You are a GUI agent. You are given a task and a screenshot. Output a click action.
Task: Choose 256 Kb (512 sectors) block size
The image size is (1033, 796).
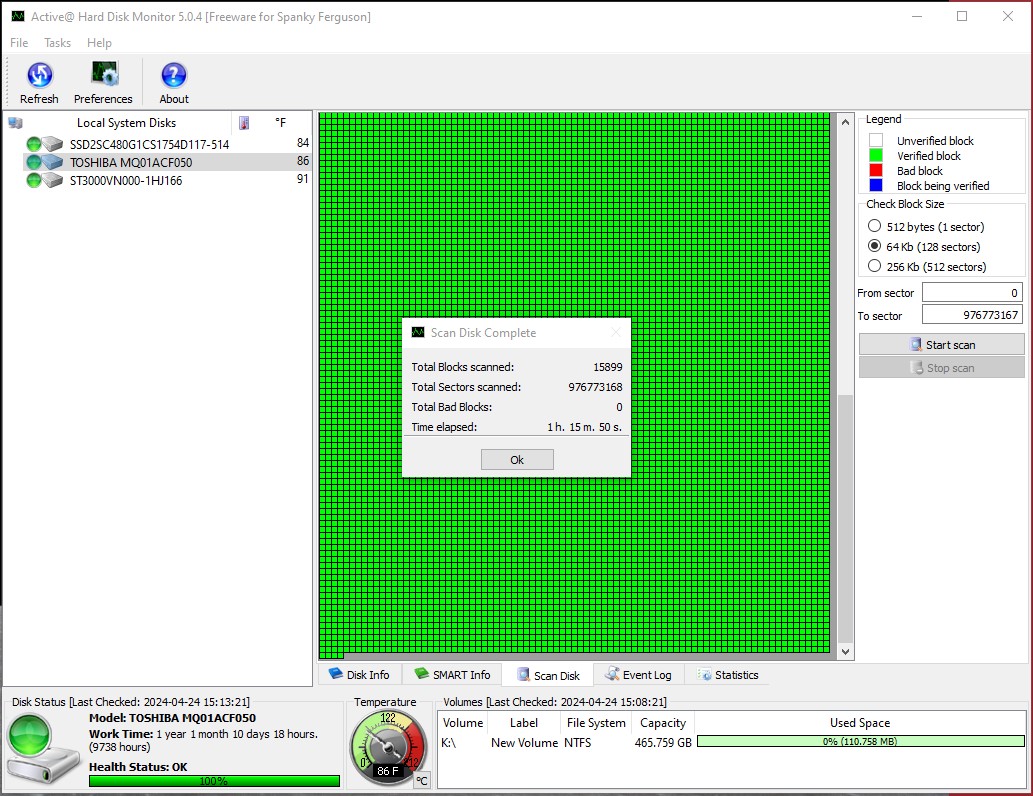point(875,266)
